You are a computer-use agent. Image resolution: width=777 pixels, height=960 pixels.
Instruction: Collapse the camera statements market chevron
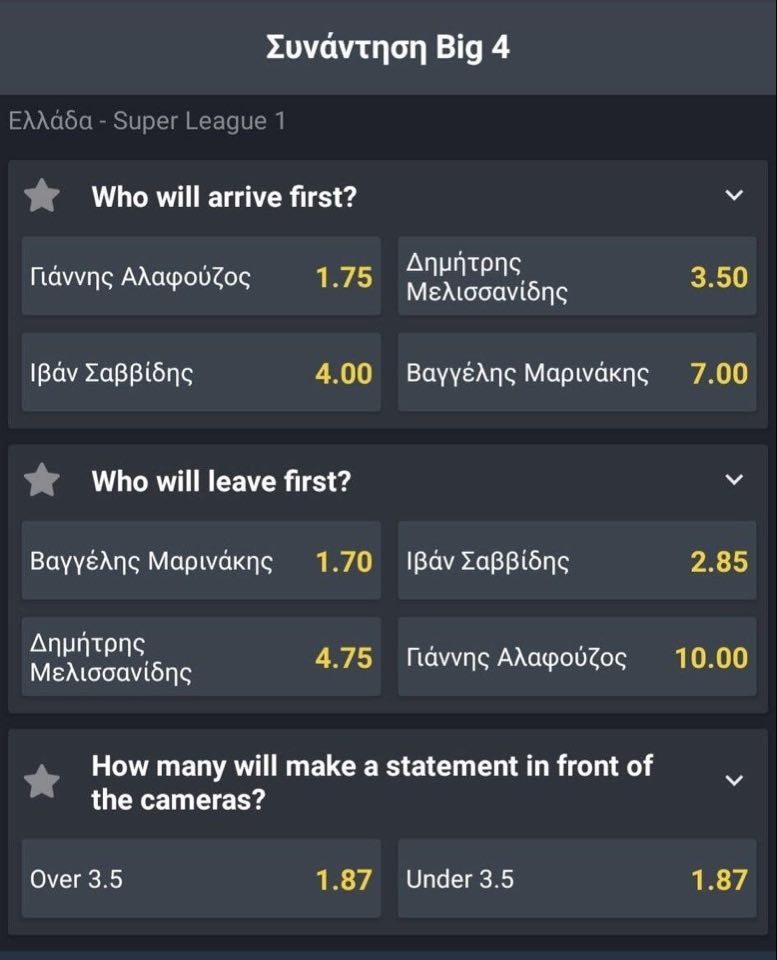pos(734,781)
